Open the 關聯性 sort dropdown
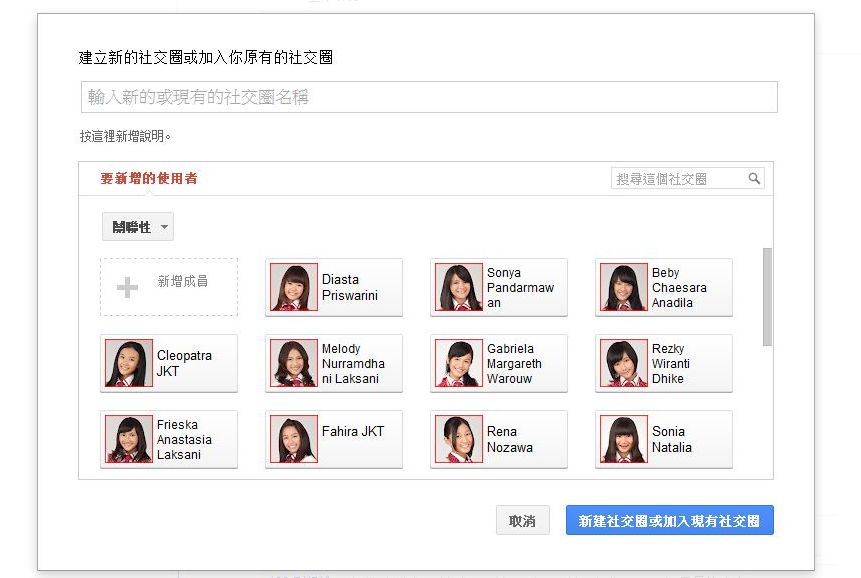 click(138, 227)
